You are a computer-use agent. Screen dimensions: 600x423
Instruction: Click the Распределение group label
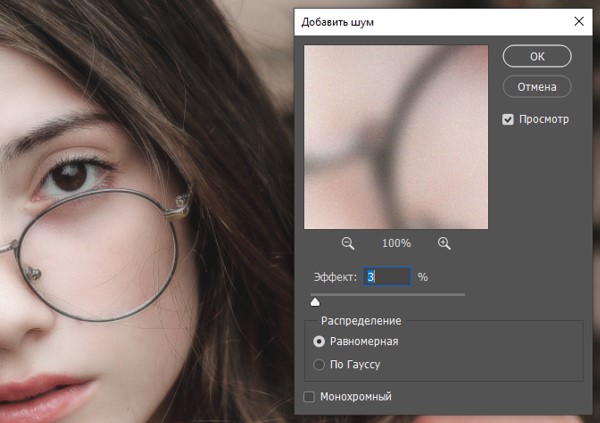coord(361,321)
